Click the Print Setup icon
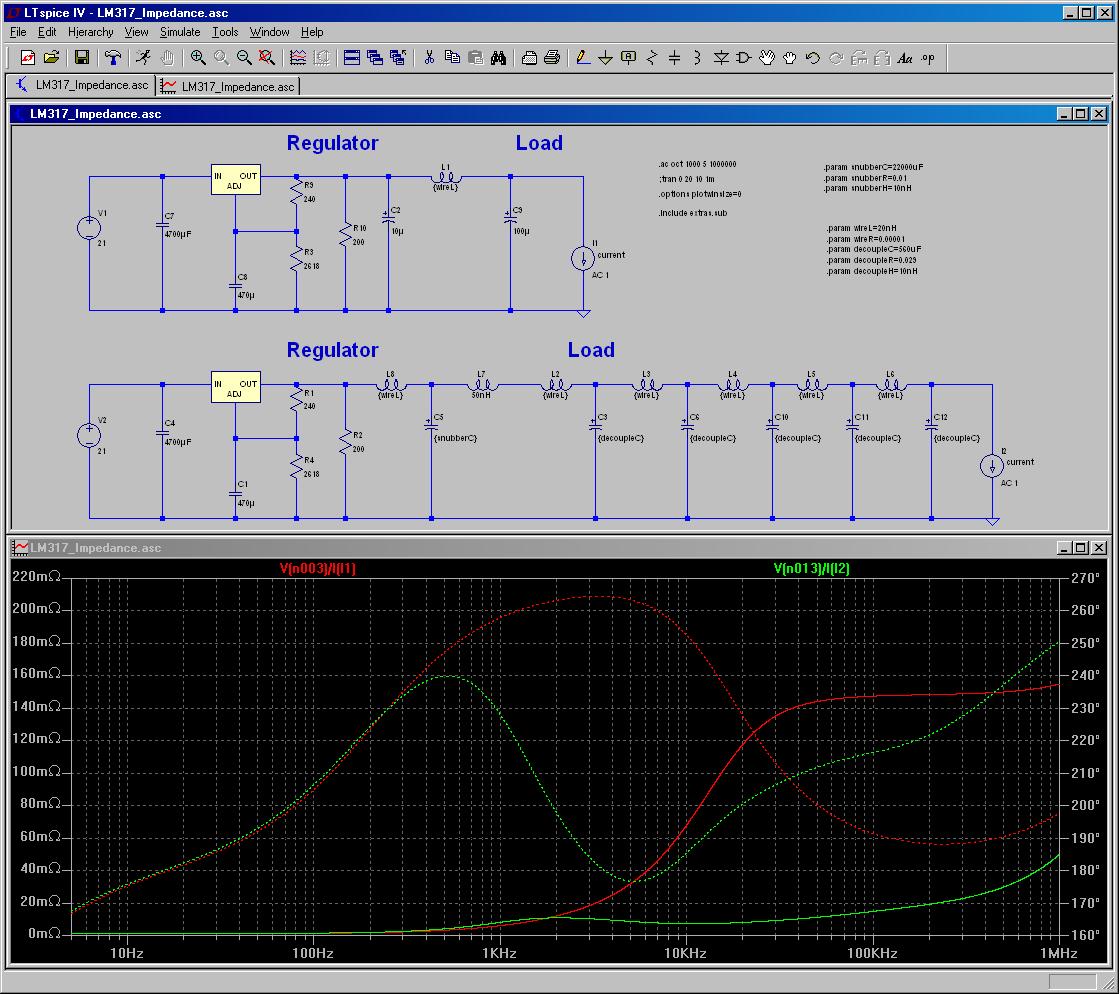Screen dimensions: 1120x994 pyautogui.click(x=529, y=58)
